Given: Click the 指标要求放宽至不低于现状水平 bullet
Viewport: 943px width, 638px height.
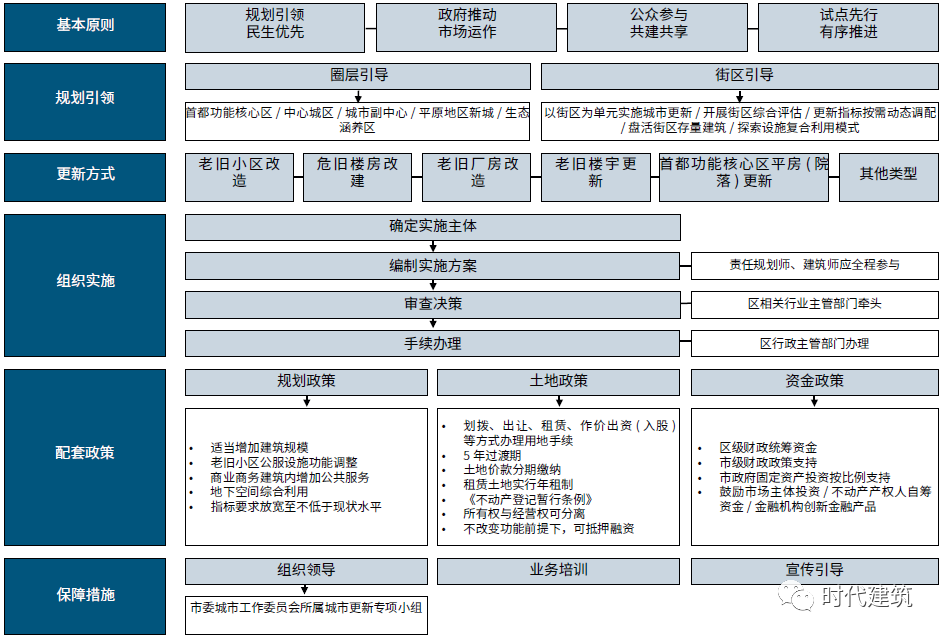Looking at the screenshot, I should coord(296,507).
